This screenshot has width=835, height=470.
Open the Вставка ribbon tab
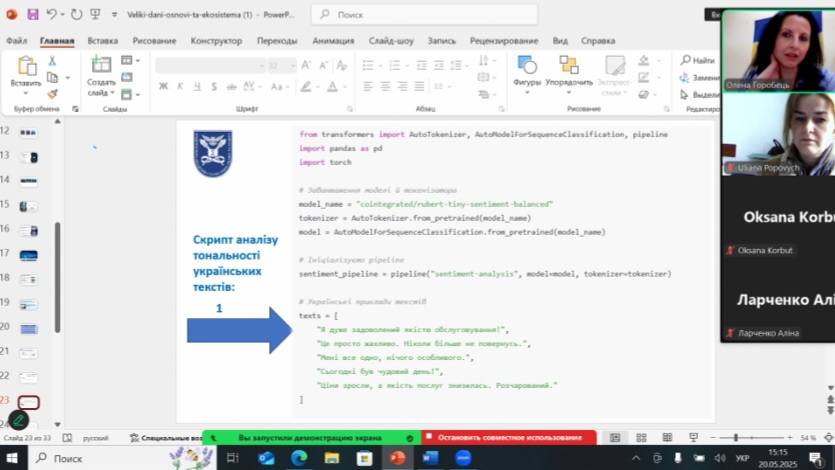click(x=102, y=41)
